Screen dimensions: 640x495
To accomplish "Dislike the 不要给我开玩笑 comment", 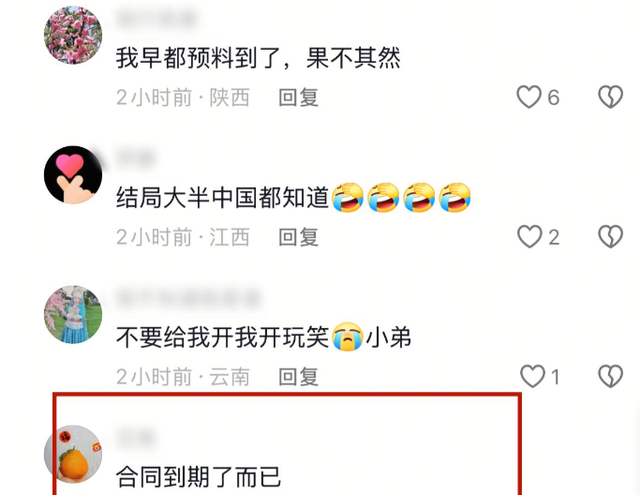I will coord(611,376).
